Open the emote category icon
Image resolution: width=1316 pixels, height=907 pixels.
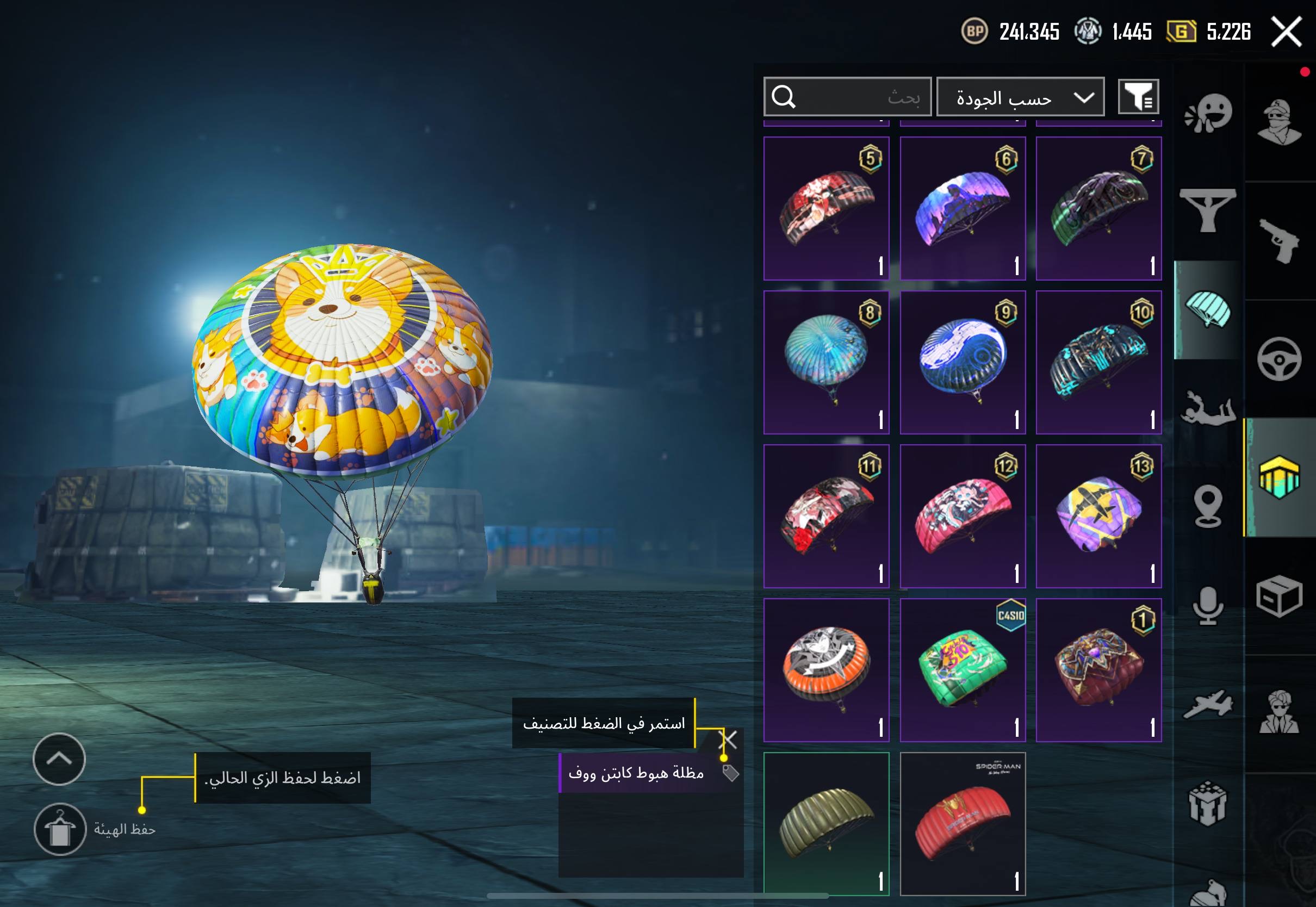pos(1208,113)
